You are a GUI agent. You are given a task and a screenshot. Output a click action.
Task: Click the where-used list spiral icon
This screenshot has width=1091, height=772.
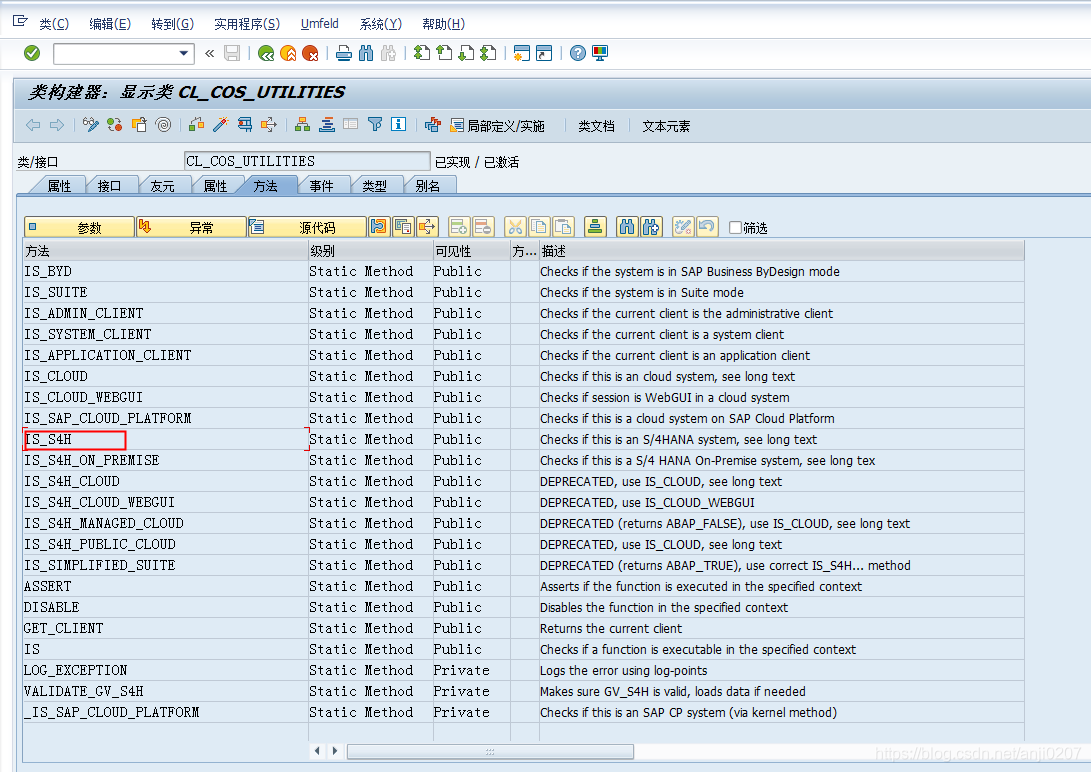pos(164,125)
